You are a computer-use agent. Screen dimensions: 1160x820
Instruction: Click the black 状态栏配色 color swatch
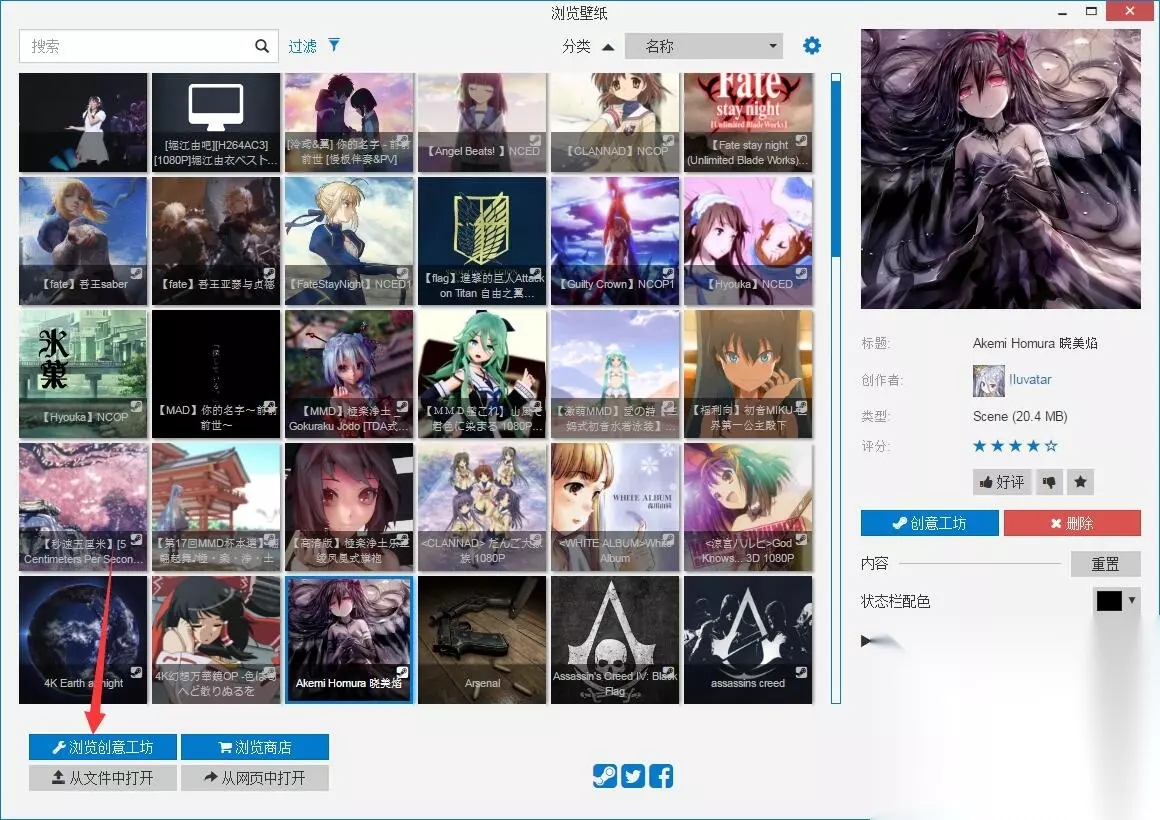(x=1109, y=601)
